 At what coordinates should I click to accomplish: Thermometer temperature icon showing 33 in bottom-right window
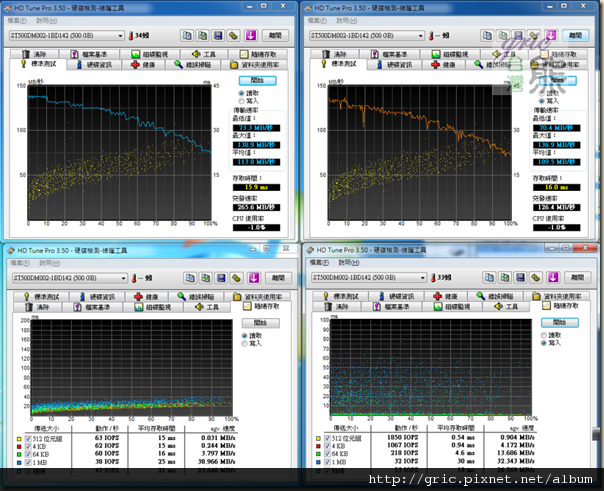click(x=433, y=278)
